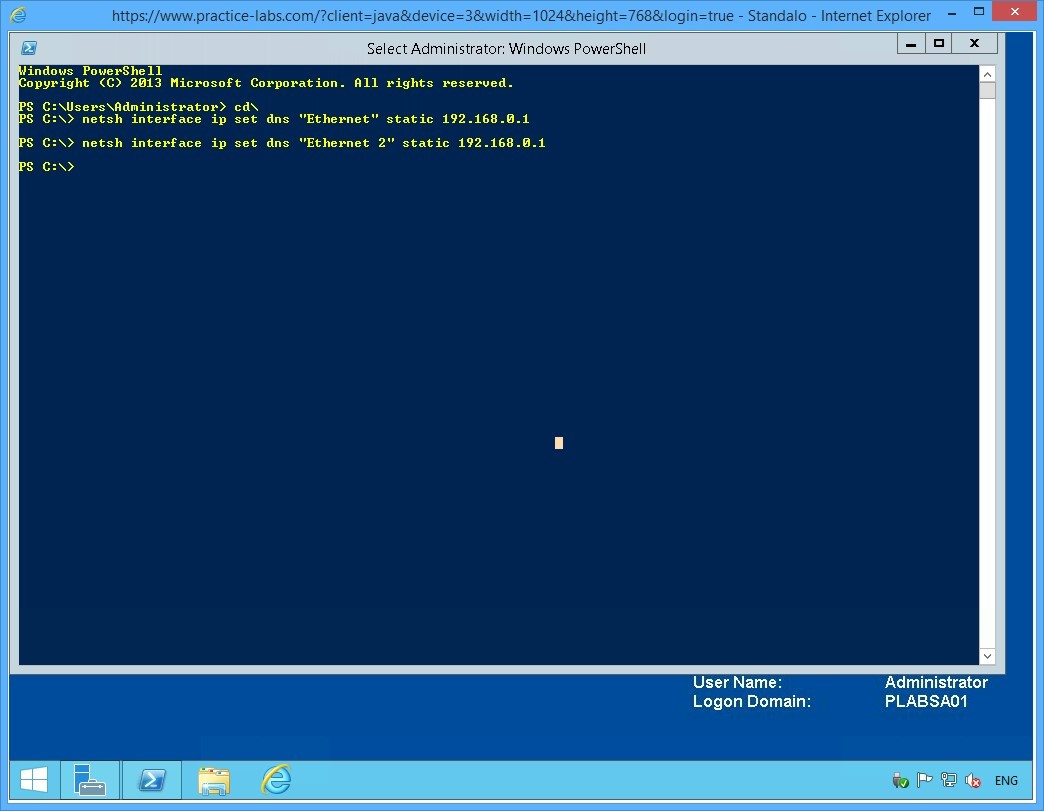Click the PowerShell scrollbar down arrow
Screen dimensions: 1044x811
coord(988,656)
